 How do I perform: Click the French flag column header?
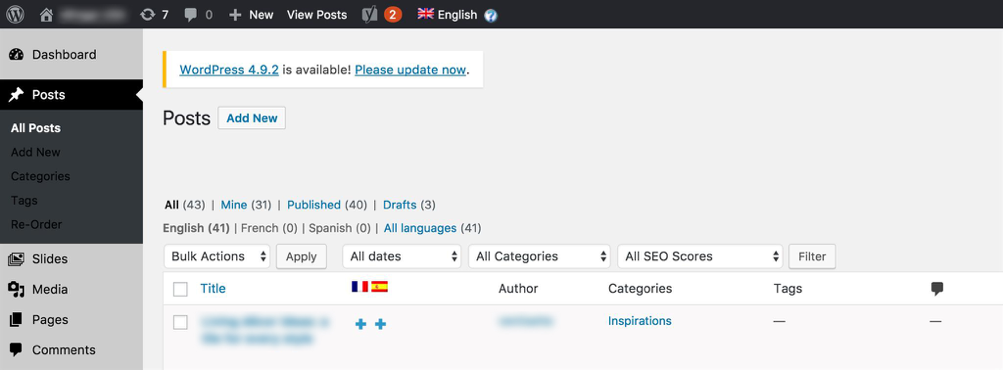click(359, 287)
